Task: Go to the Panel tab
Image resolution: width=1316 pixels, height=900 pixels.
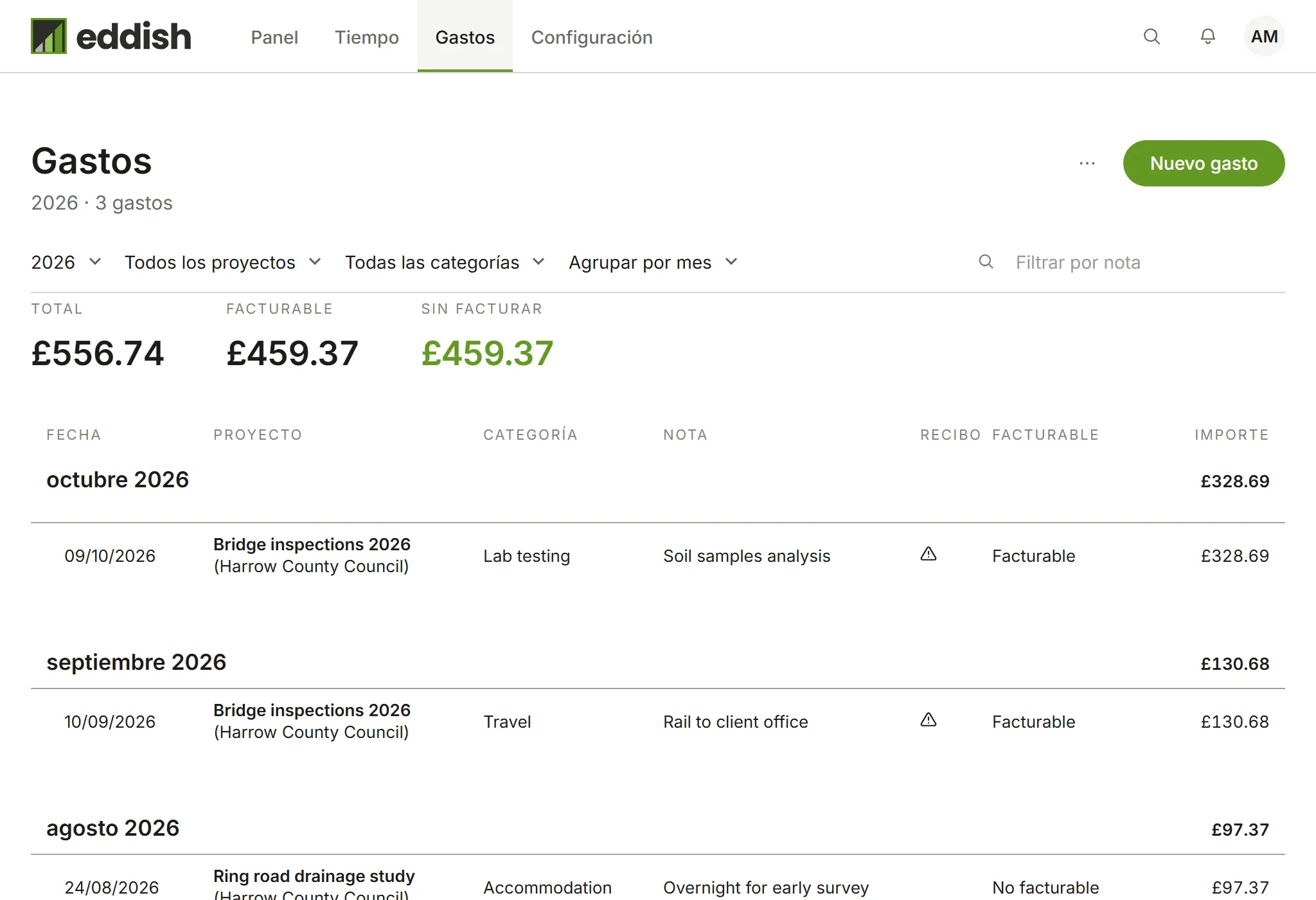Action: [x=274, y=37]
